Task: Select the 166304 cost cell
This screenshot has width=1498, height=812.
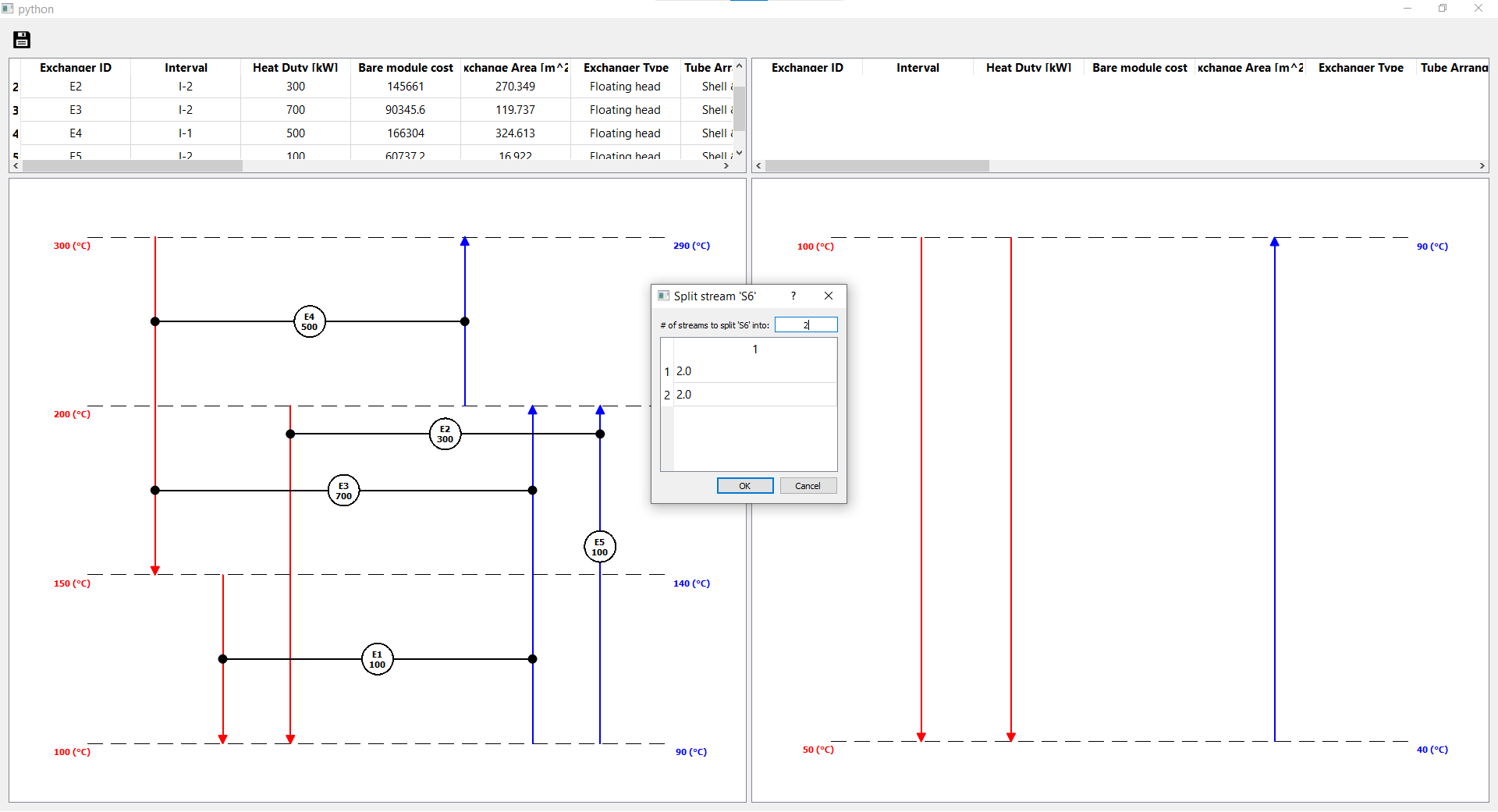Action: coord(406,133)
